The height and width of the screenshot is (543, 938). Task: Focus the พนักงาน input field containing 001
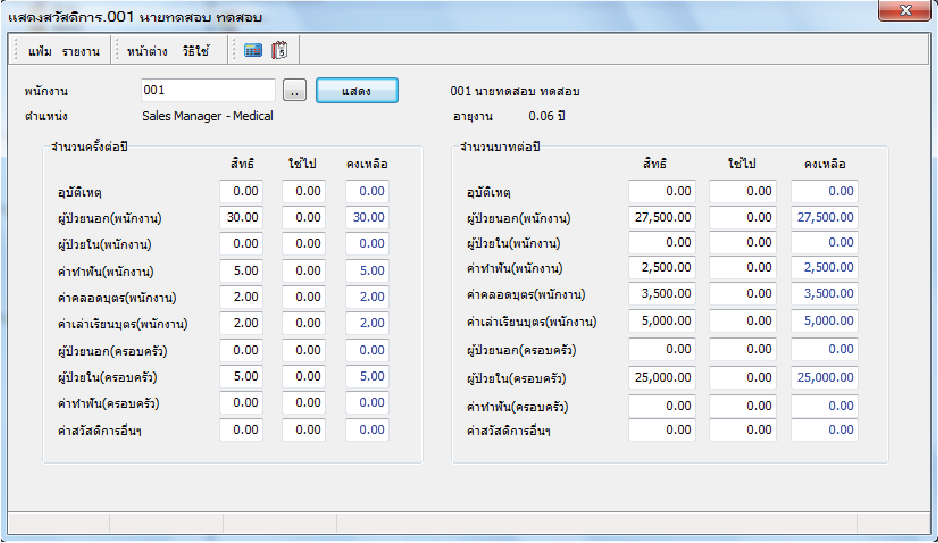point(208,90)
